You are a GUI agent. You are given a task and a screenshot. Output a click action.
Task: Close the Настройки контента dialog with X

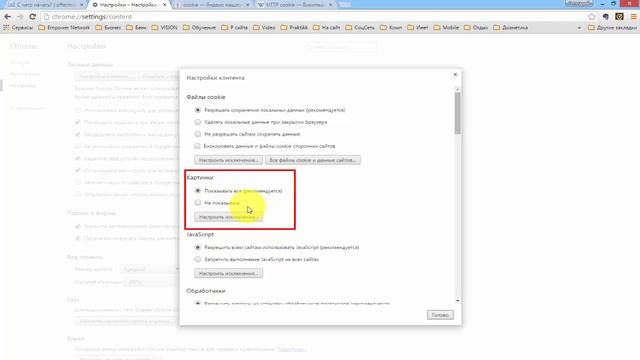(x=455, y=75)
